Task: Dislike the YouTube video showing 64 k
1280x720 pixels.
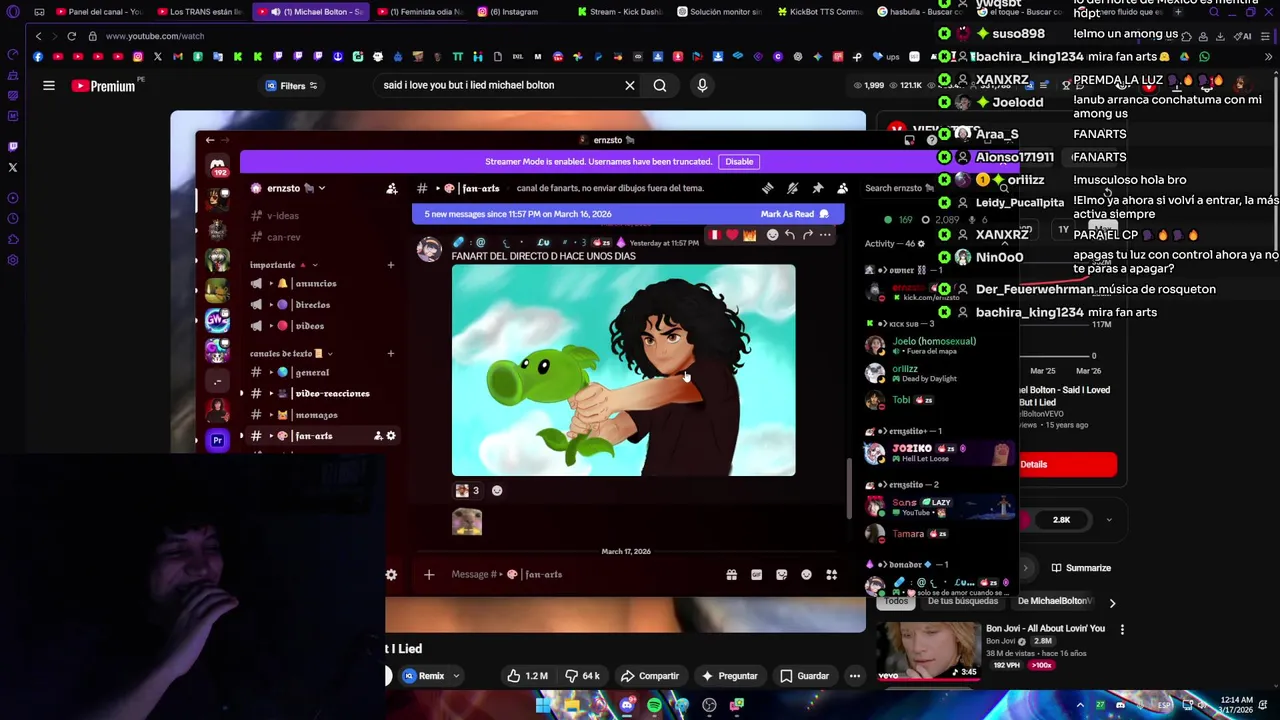Action: pos(583,676)
